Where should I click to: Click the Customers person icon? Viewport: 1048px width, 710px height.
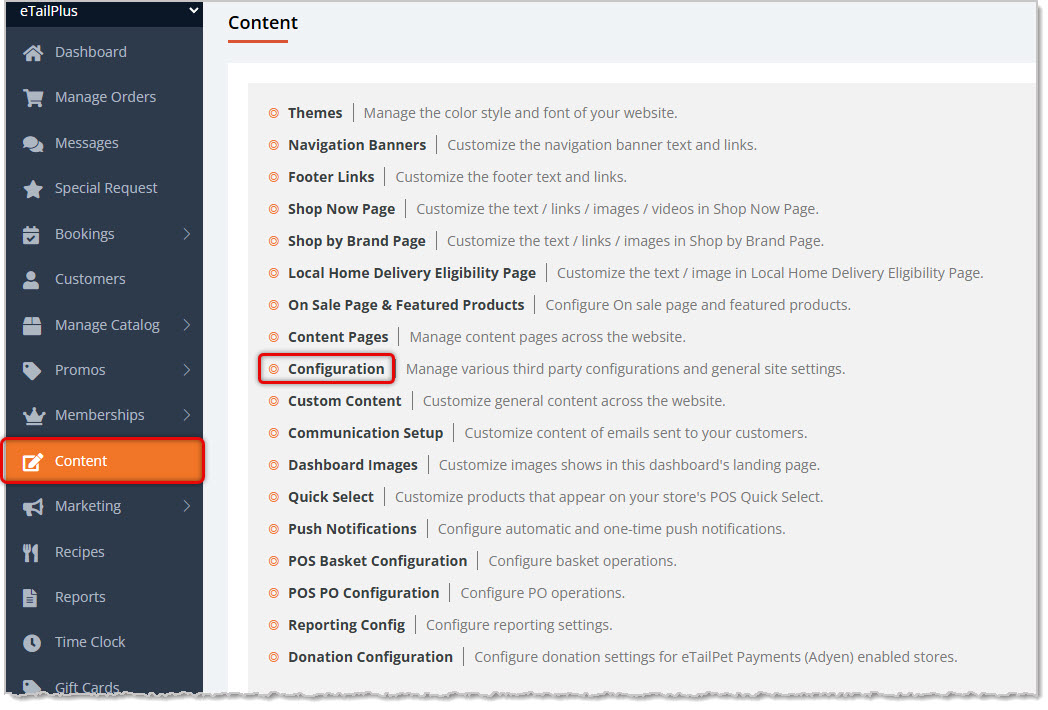click(31, 279)
